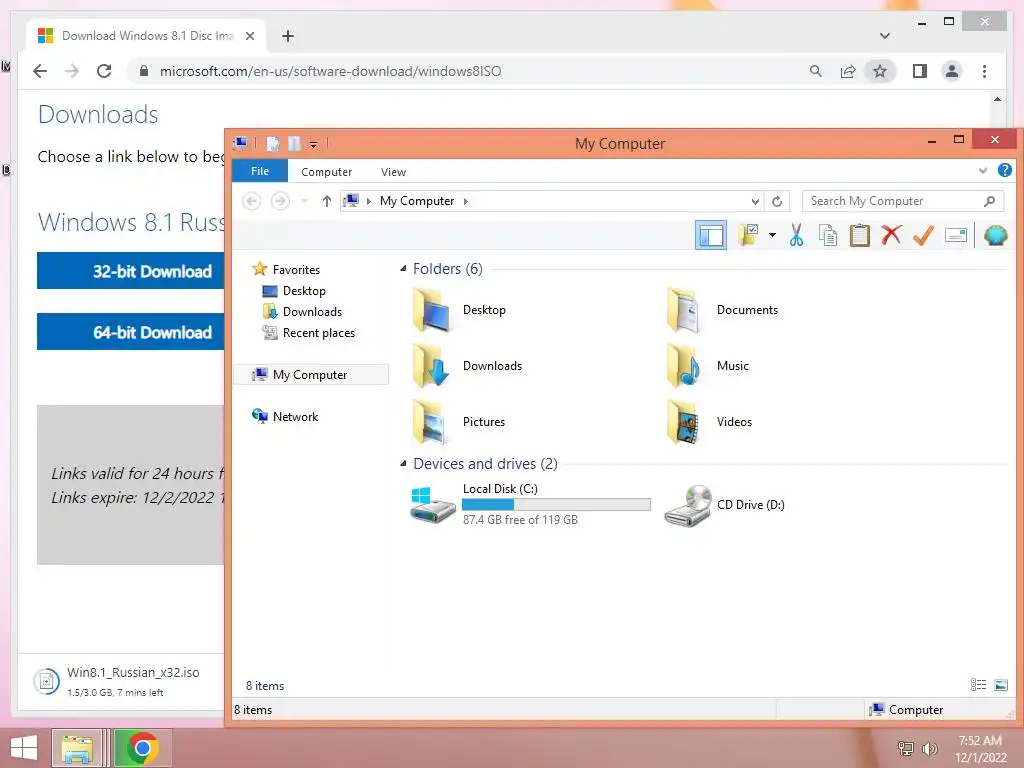This screenshot has width=1024, height=768.
Task: Select Recent places in sidebar
Action: tap(309, 333)
